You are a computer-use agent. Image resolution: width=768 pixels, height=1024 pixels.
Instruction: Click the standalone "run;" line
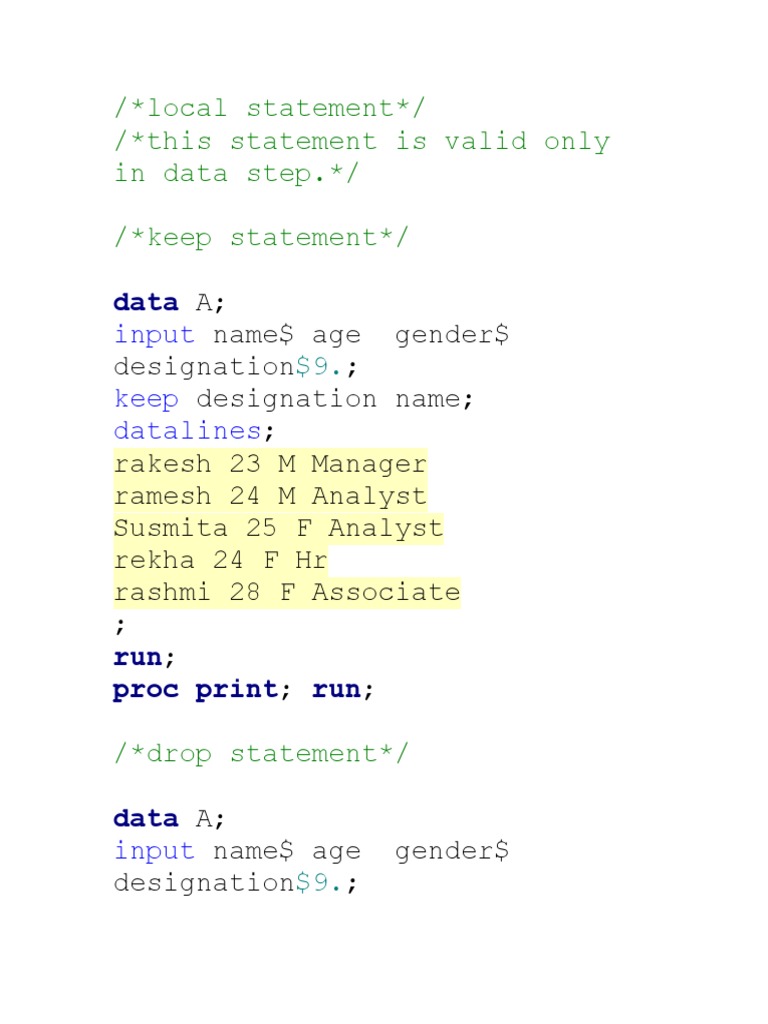coord(144,657)
